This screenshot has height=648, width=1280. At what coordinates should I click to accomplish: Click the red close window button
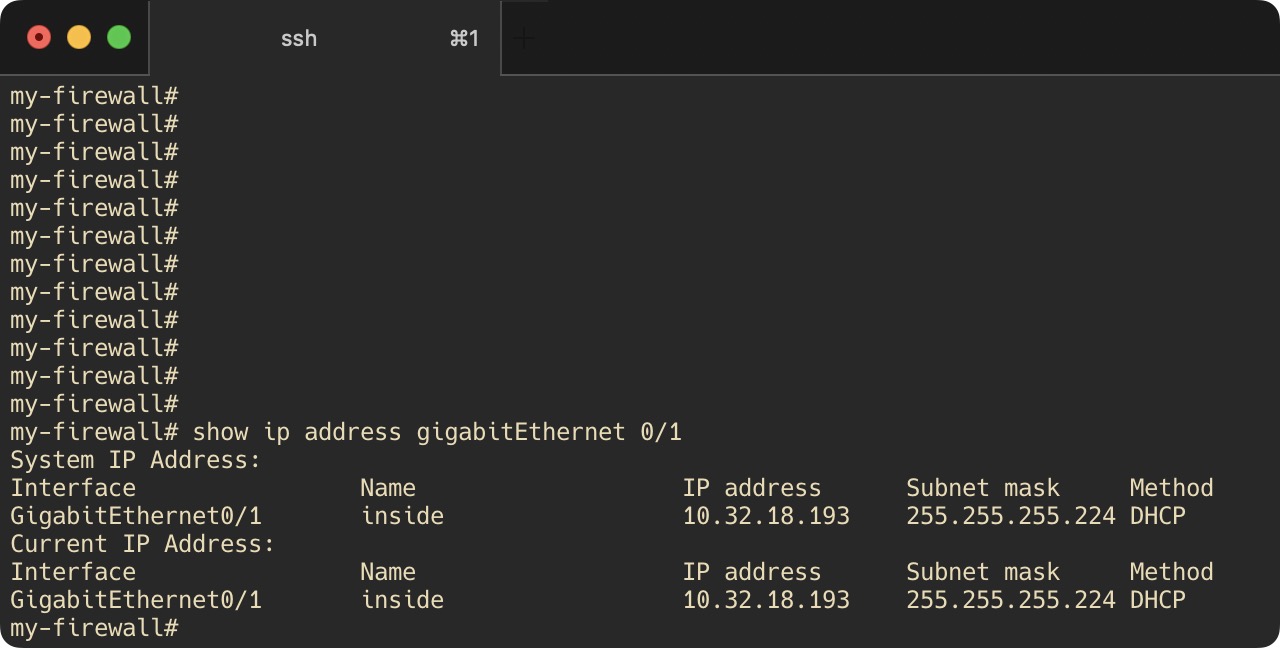(39, 38)
